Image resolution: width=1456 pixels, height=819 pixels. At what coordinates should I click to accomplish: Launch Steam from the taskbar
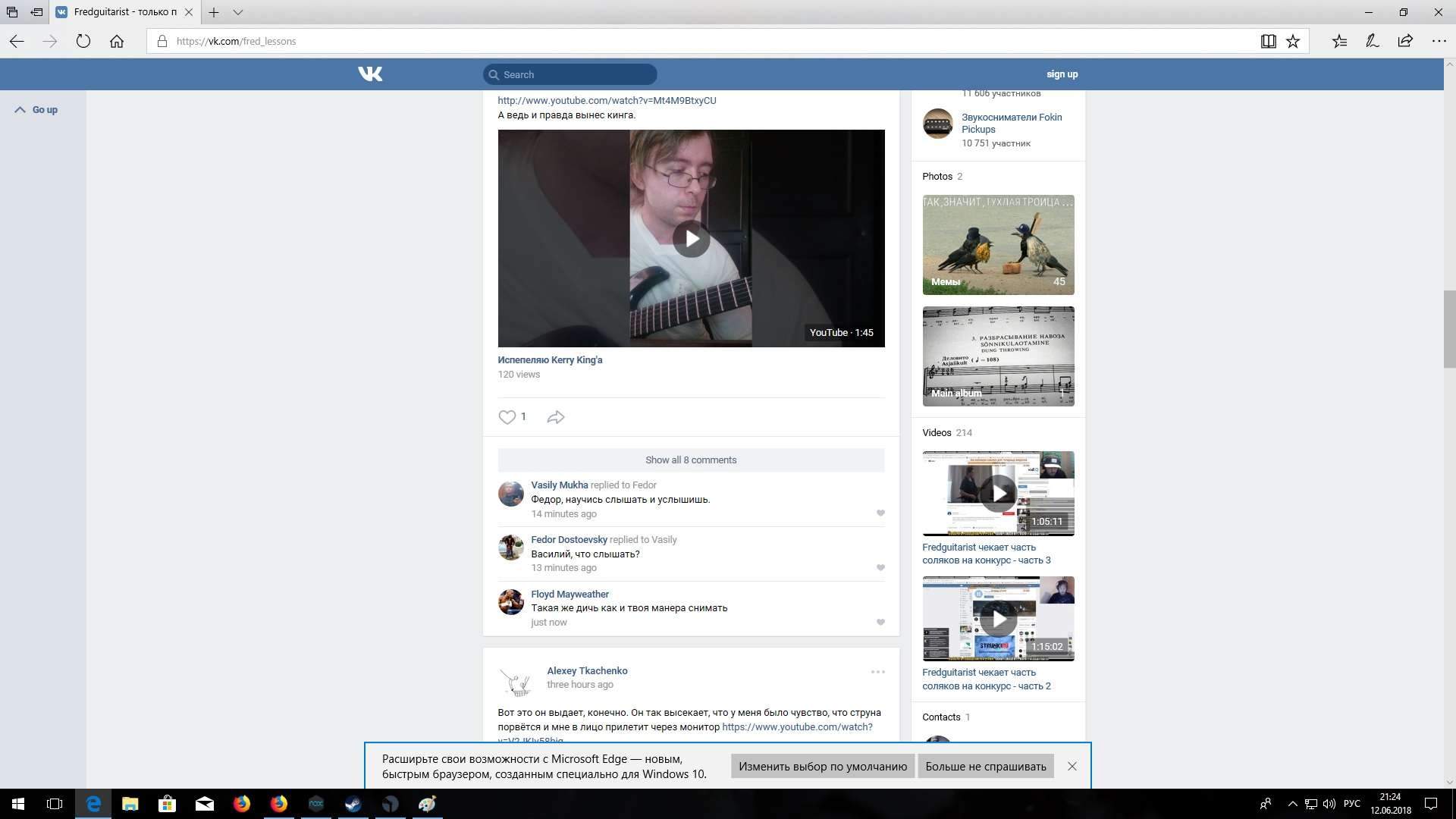pos(353,804)
